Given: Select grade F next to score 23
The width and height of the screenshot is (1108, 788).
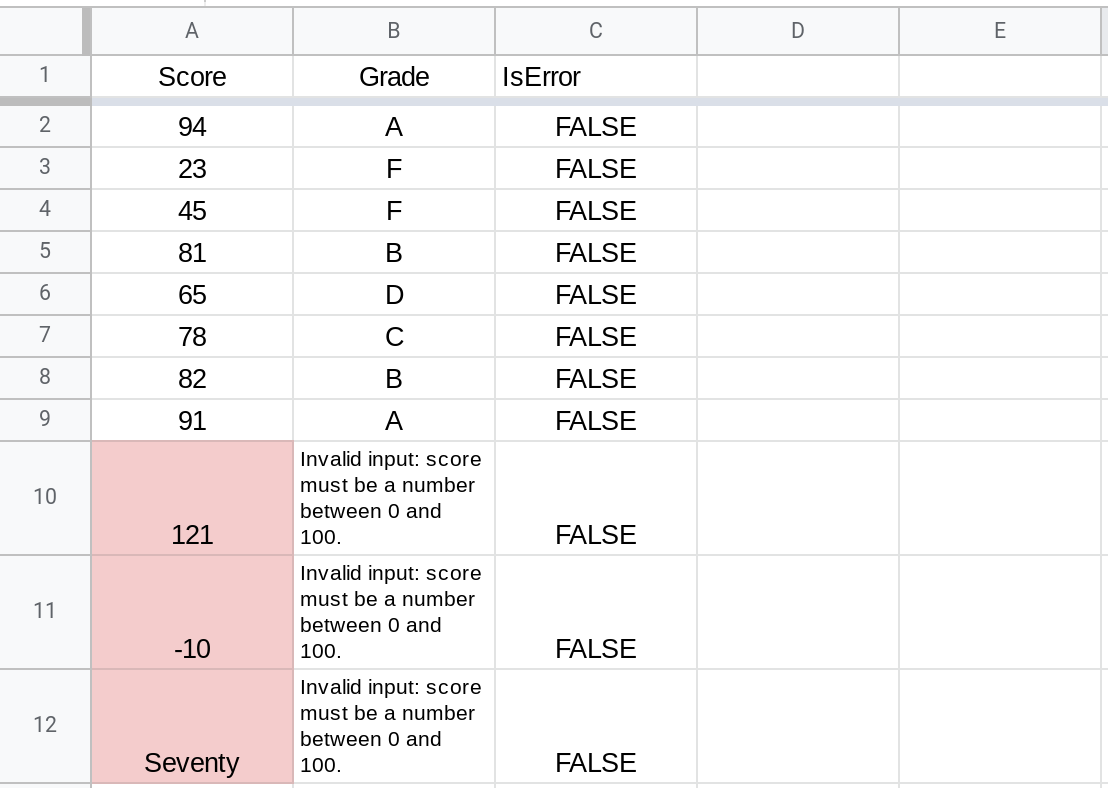Looking at the screenshot, I should click(x=394, y=168).
